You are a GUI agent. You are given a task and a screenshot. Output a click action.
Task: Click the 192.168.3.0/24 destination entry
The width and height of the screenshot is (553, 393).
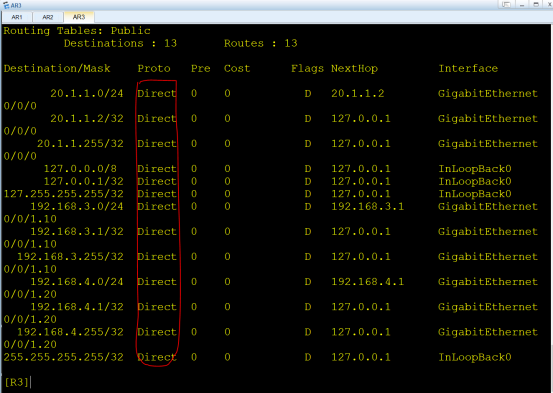click(77, 206)
